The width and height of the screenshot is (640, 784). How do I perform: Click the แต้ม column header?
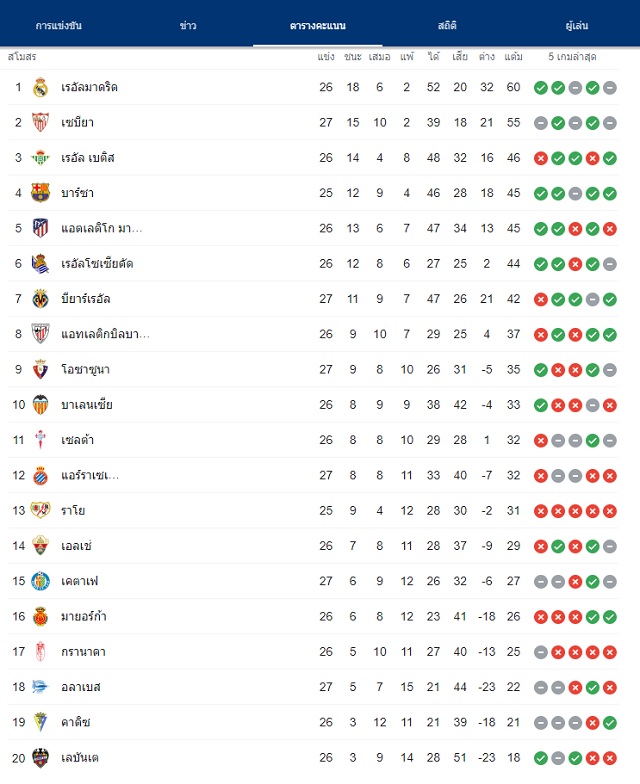click(514, 56)
